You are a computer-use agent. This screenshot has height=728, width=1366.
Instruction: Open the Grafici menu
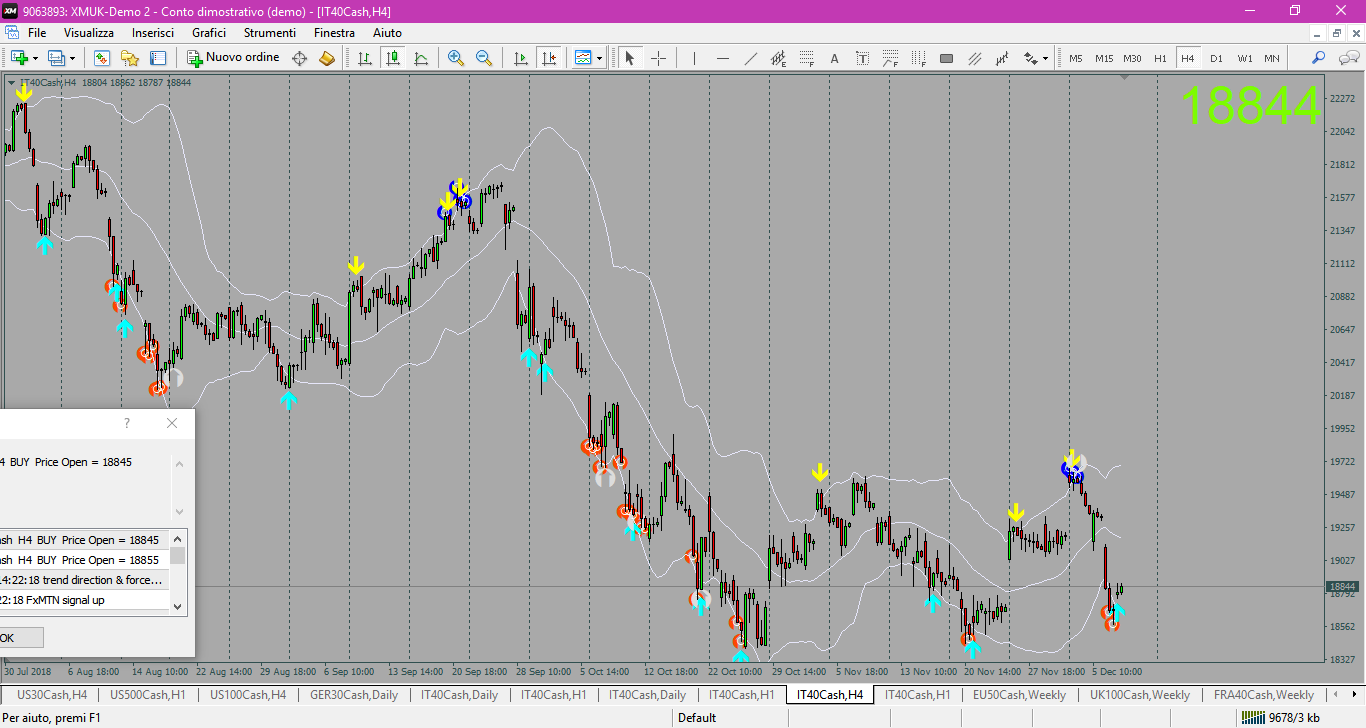click(209, 33)
